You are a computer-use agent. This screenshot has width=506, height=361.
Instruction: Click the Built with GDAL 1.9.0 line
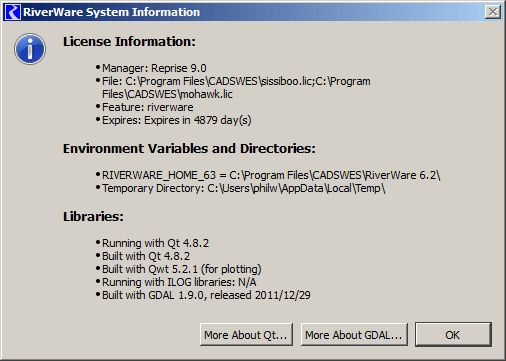point(206,295)
